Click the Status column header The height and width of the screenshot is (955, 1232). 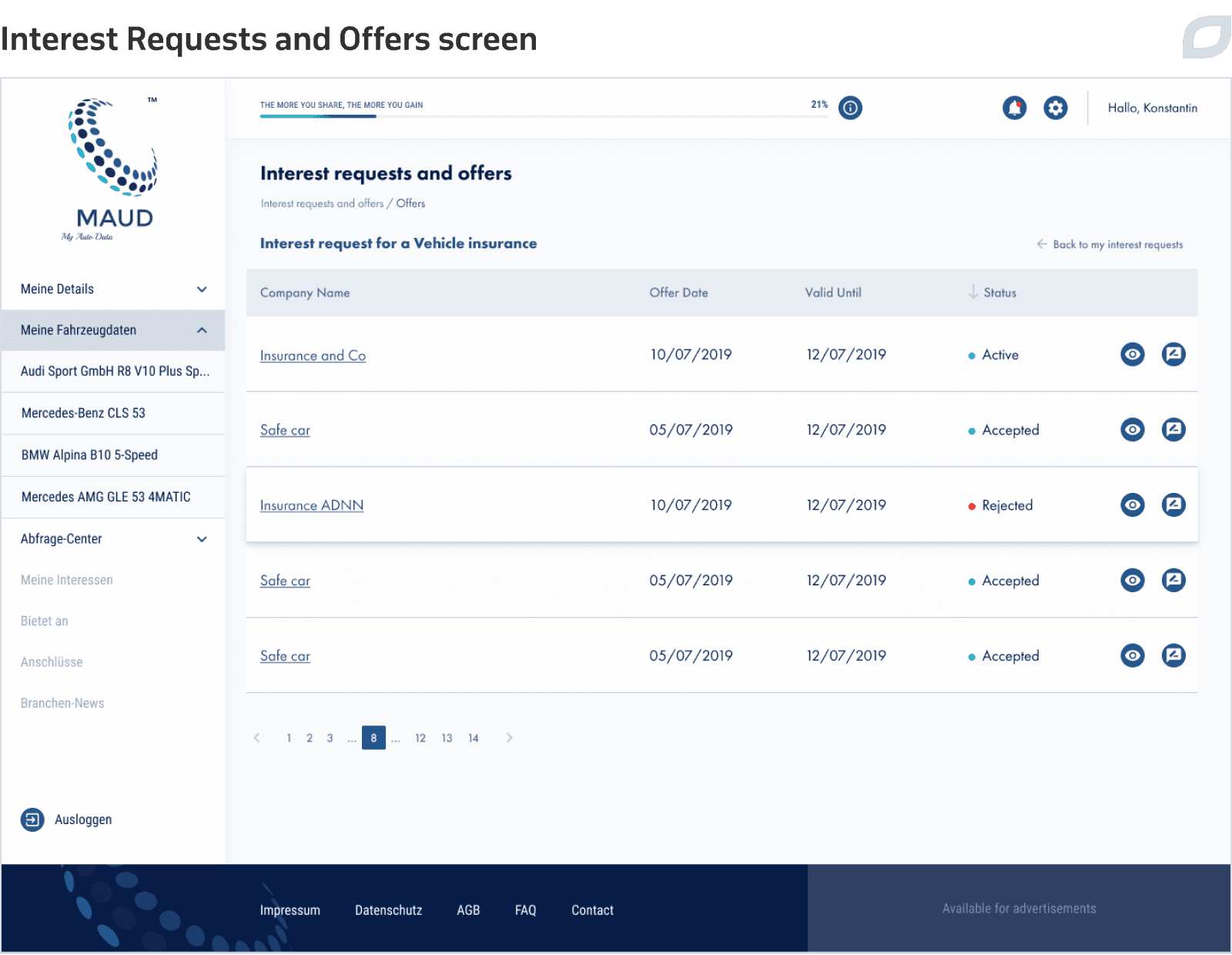click(999, 293)
